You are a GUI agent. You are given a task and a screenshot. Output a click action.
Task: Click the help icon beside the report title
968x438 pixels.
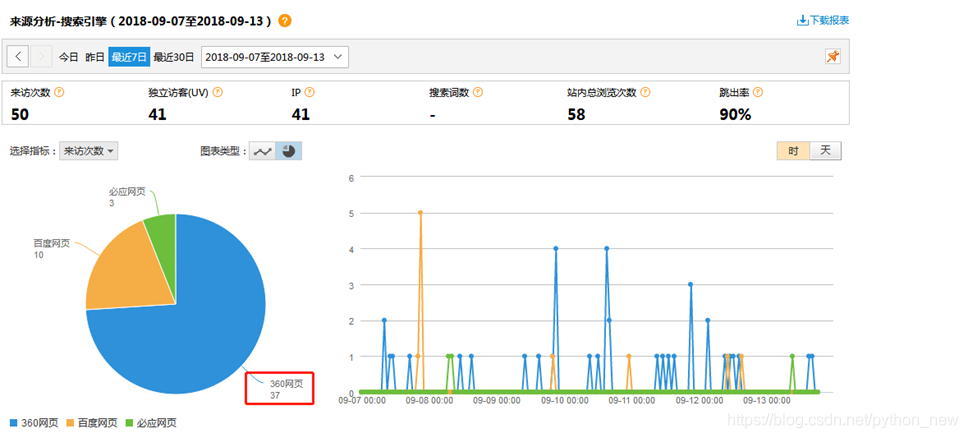click(285, 21)
